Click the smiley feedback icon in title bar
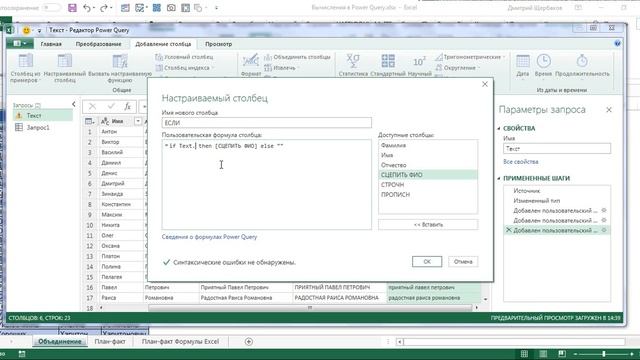 click(x=26, y=30)
